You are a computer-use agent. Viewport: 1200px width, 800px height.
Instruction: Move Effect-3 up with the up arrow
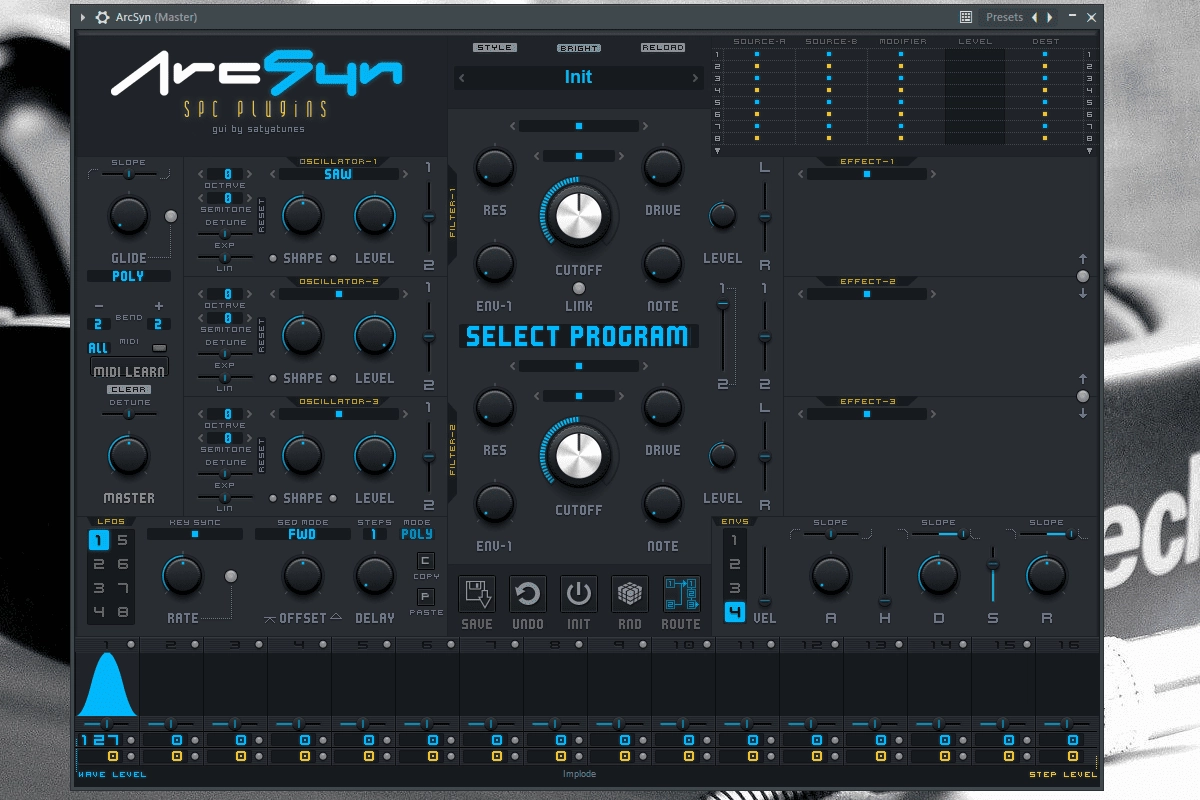click(x=1082, y=379)
